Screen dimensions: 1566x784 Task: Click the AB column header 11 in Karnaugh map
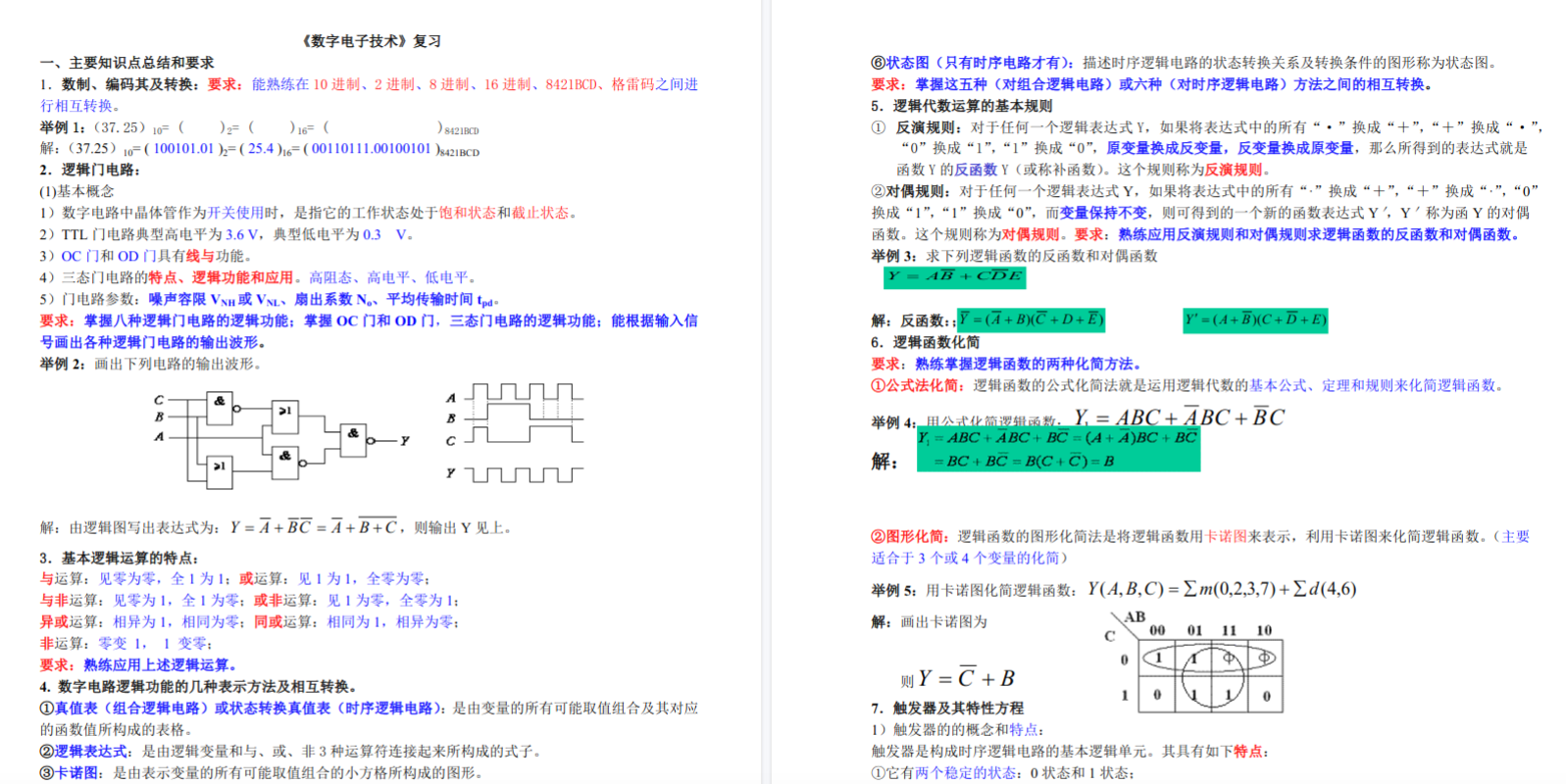[x=1229, y=630]
